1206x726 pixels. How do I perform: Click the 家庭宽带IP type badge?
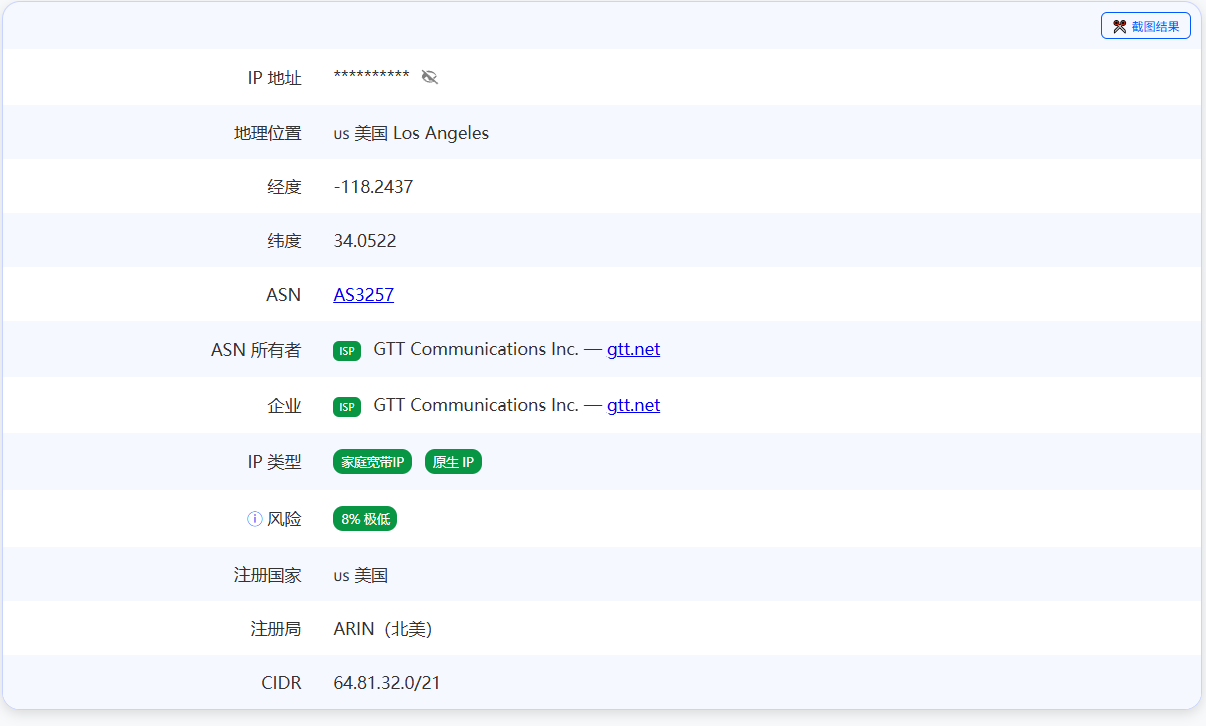coord(372,462)
